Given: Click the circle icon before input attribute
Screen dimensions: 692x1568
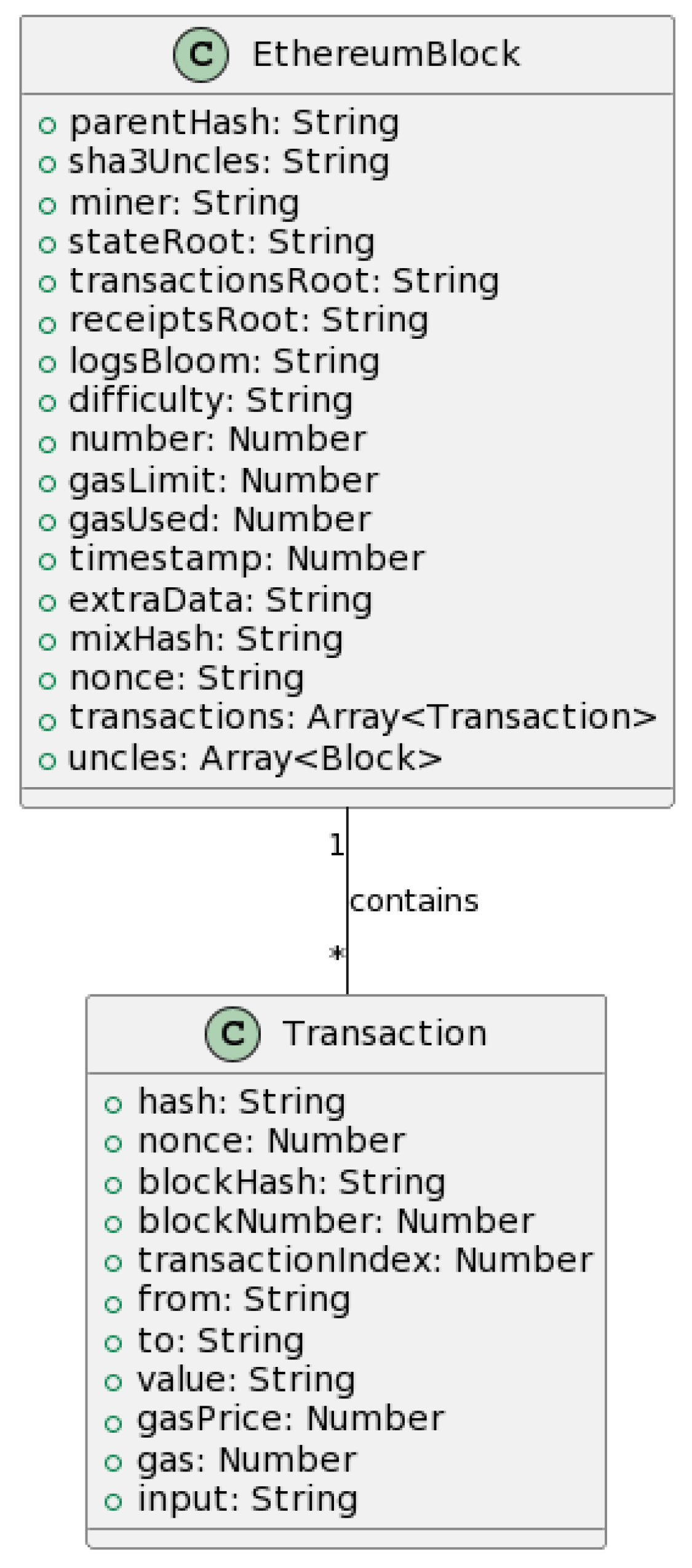Looking at the screenshot, I should point(113,1501).
